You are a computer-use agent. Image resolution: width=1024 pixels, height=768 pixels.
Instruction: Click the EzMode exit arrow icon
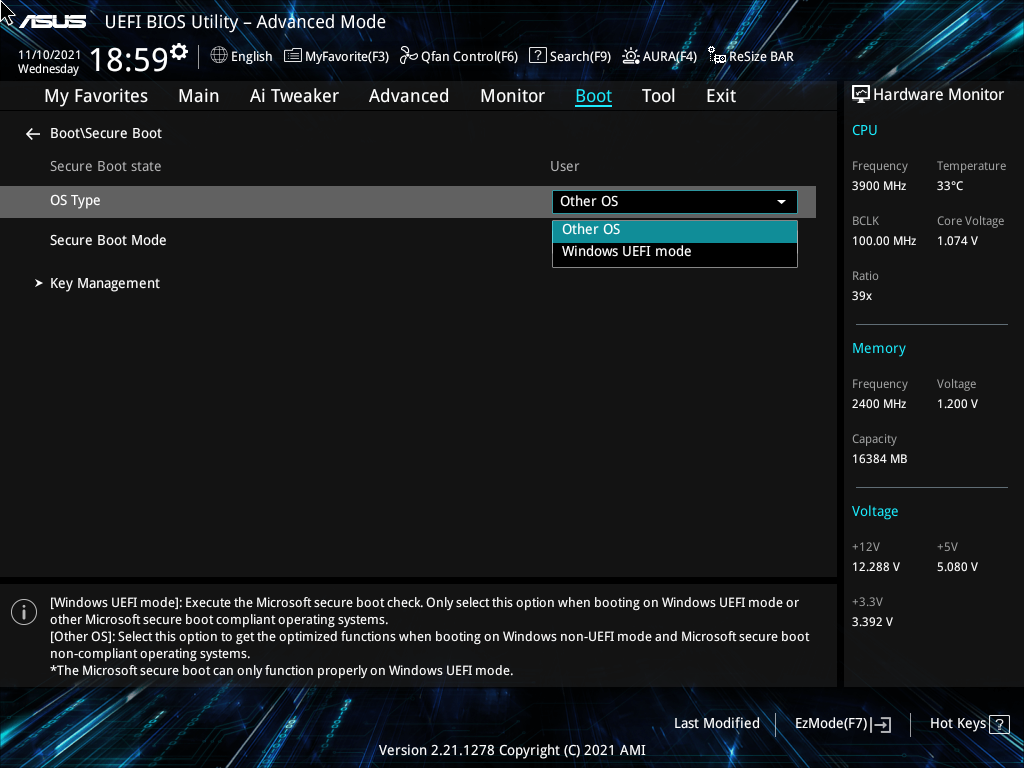click(x=882, y=724)
